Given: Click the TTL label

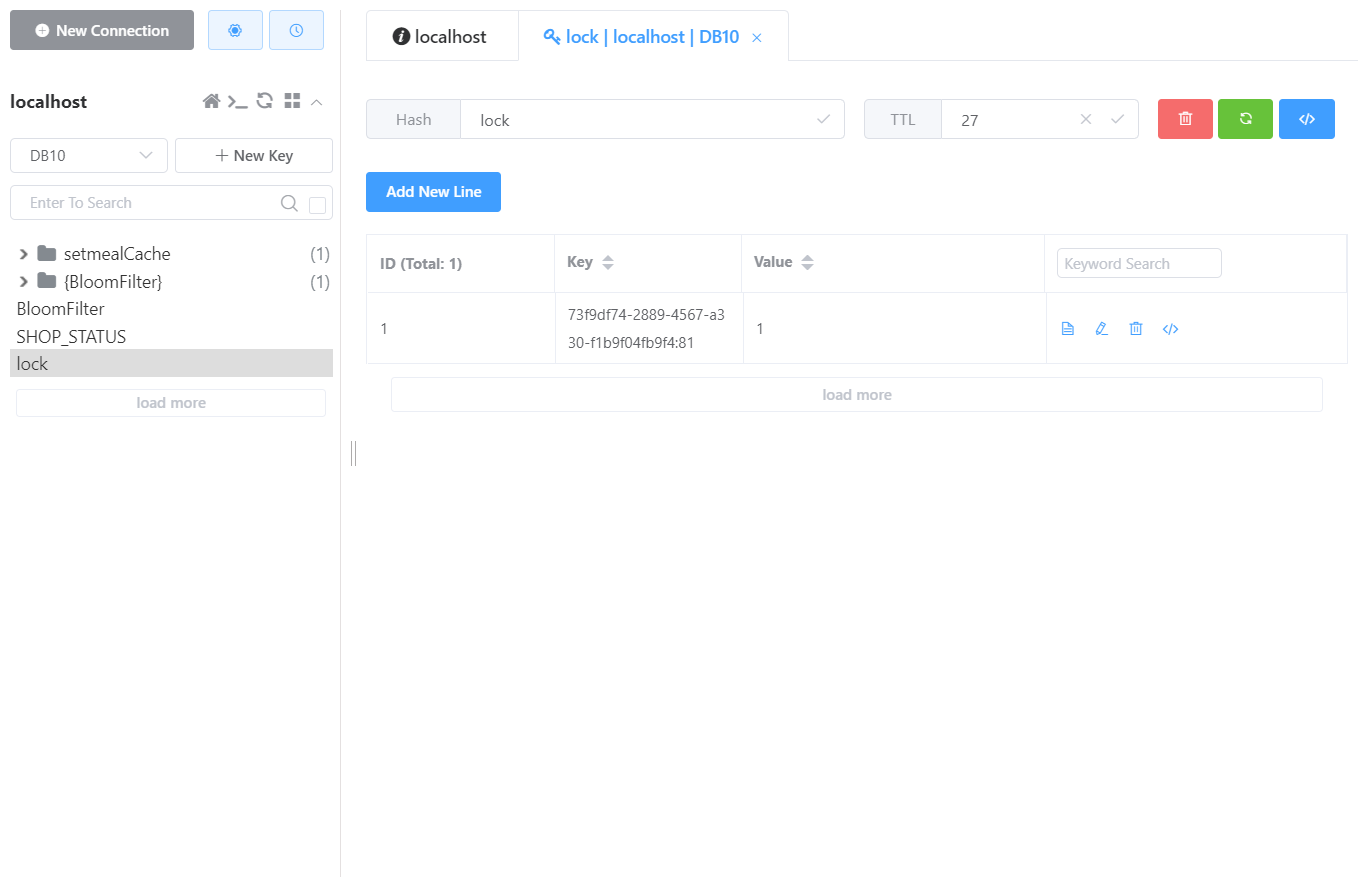Looking at the screenshot, I should click(903, 120).
